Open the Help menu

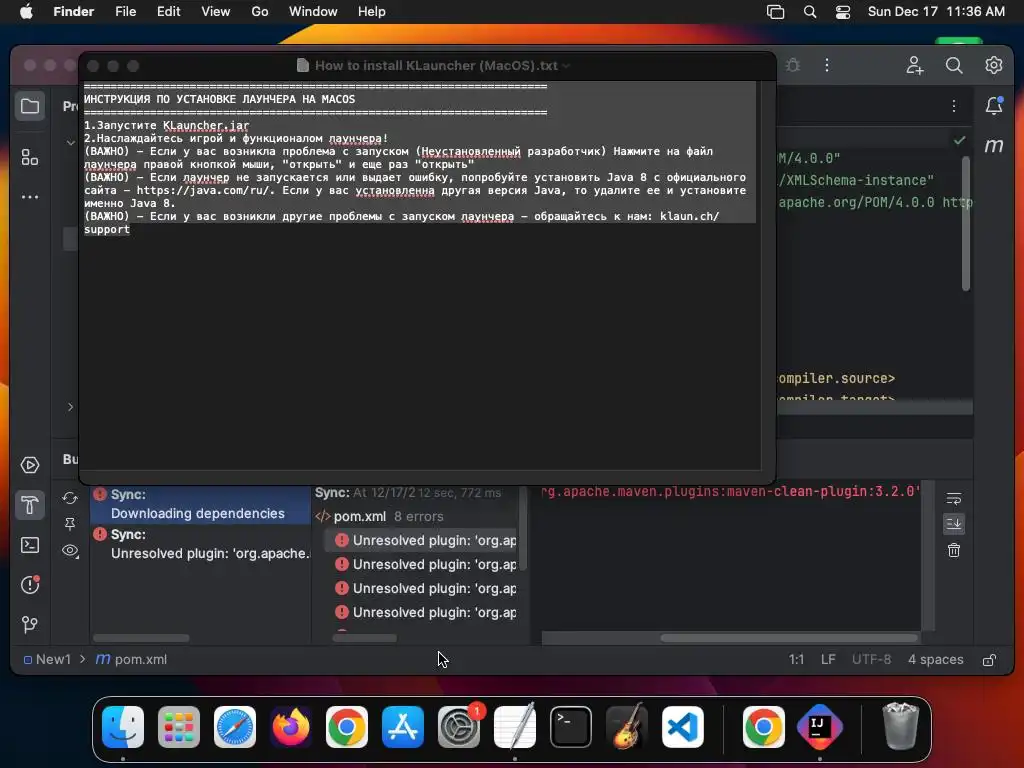pyautogui.click(x=372, y=12)
